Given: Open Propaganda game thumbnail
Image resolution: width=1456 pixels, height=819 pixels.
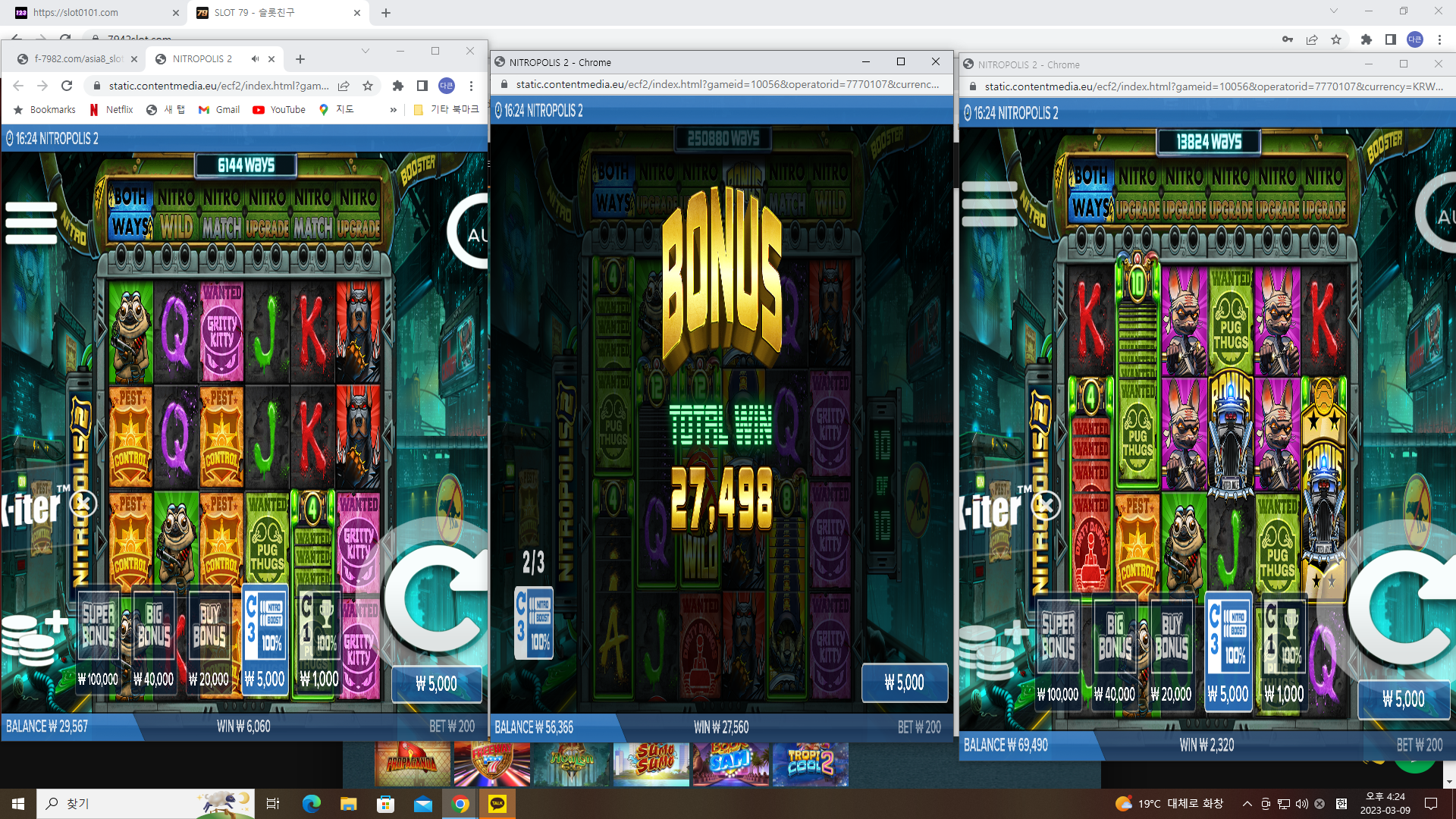Looking at the screenshot, I should click(412, 764).
